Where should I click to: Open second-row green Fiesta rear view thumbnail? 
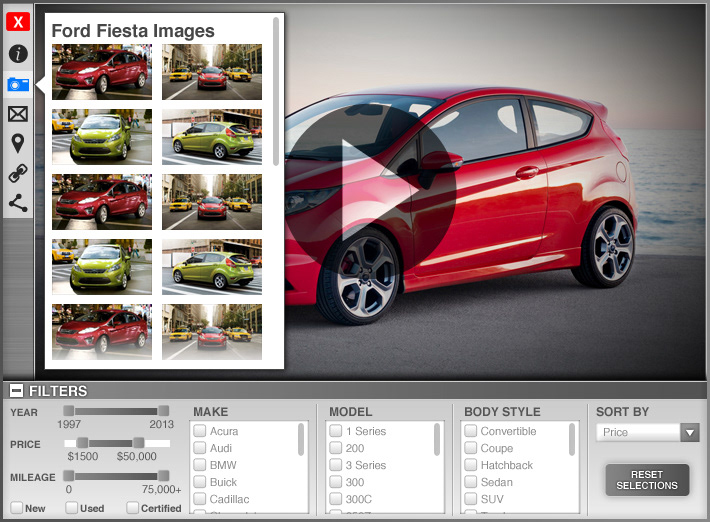[212, 137]
